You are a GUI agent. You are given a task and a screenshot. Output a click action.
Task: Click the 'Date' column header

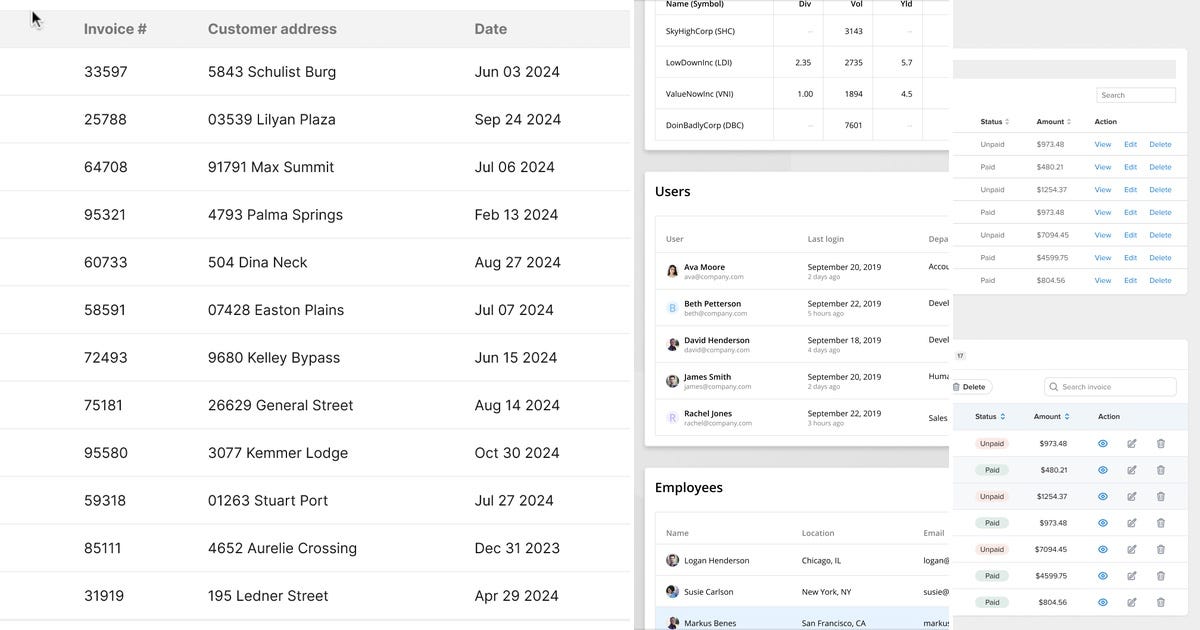(490, 29)
